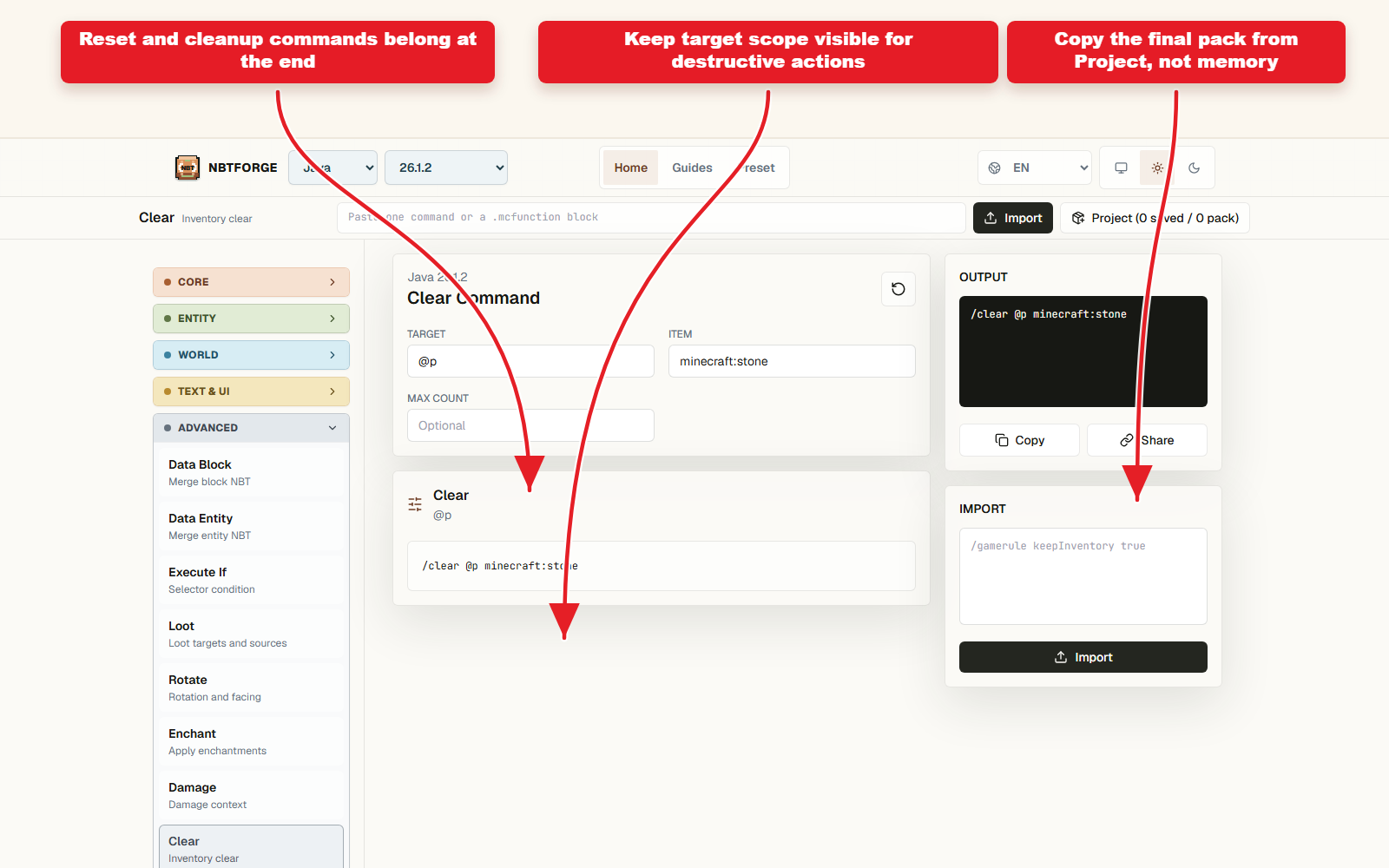The image size is (1389, 868).
Task: Switch to system display theme
Action: [x=1121, y=168]
